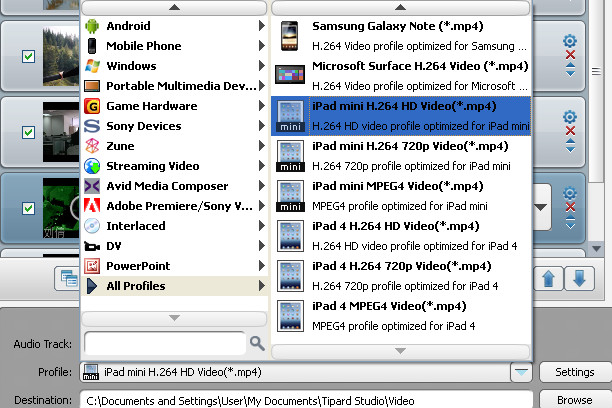Image resolution: width=612 pixels, height=408 pixels.
Task: Click the Avid Media Composer icon
Action: (92, 186)
